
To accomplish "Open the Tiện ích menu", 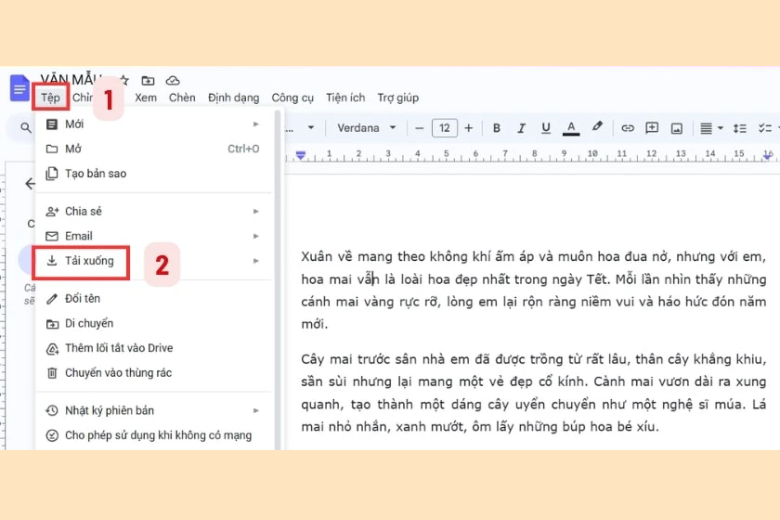I will (345, 98).
